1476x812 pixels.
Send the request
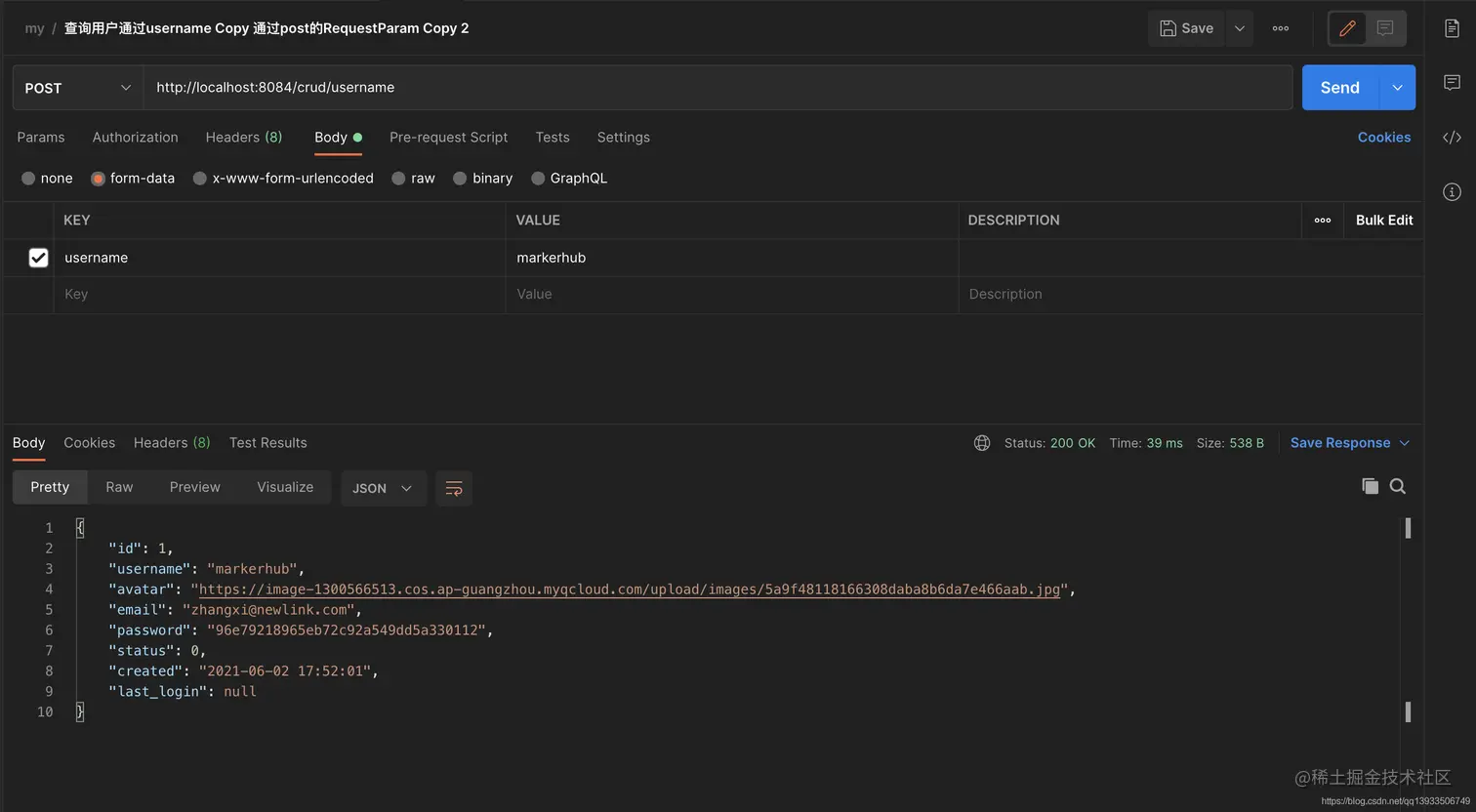click(1339, 88)
